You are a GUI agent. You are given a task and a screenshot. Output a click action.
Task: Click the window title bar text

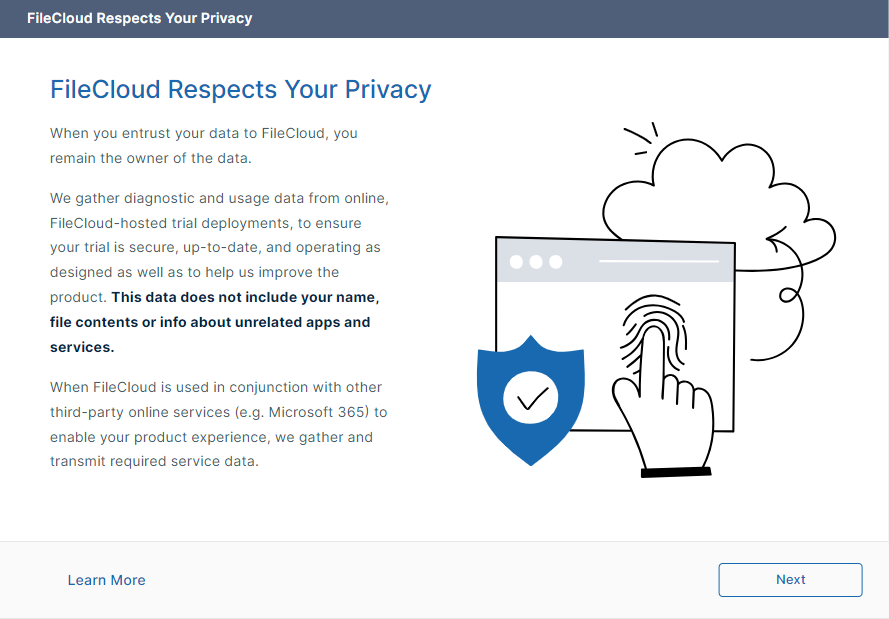[x=139, y=18]
